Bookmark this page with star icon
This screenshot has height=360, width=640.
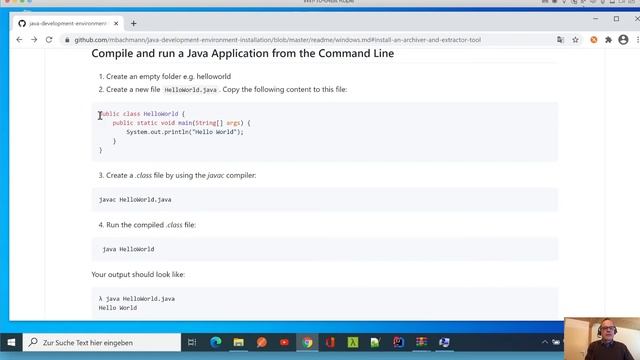[x=576, y=40]
